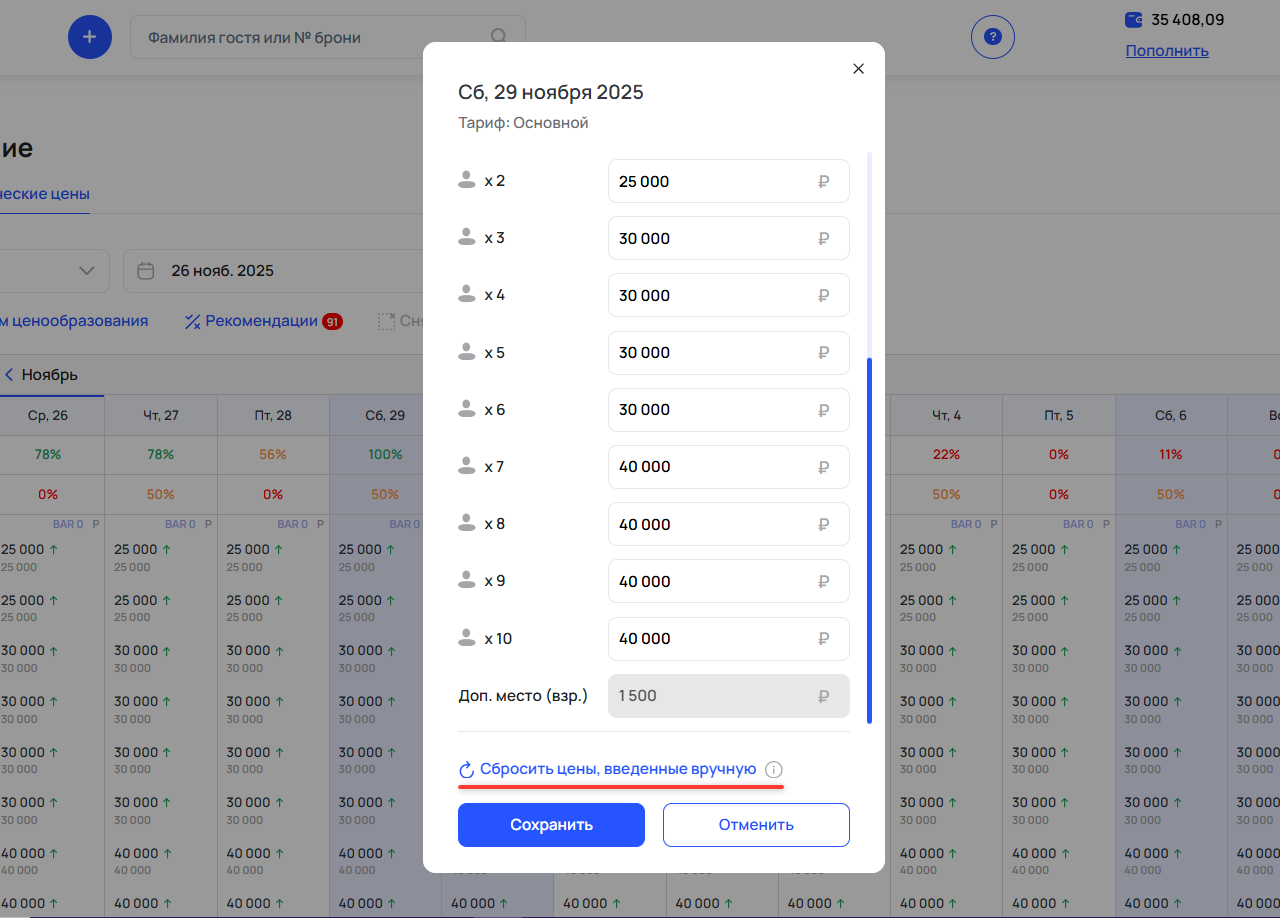This screenshot has width=1280, height=918.
Task: Click the calendar icon in date field
Action: 146,271
